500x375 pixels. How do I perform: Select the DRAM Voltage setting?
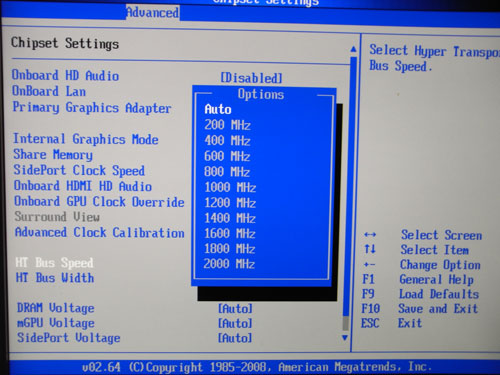(56, 308)
